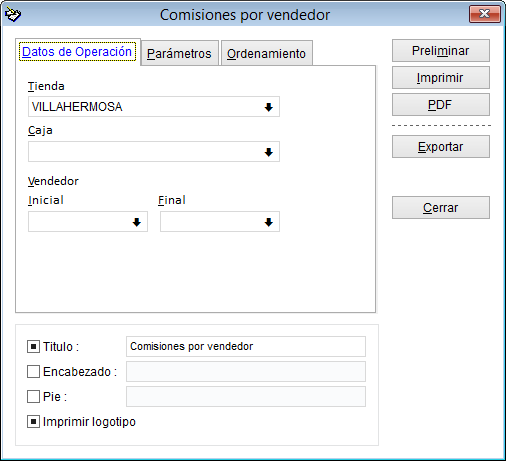This screenshot has height=461, width=506.
Task: Switch to the Parámetros tab
Action: [x=180, y=53]
